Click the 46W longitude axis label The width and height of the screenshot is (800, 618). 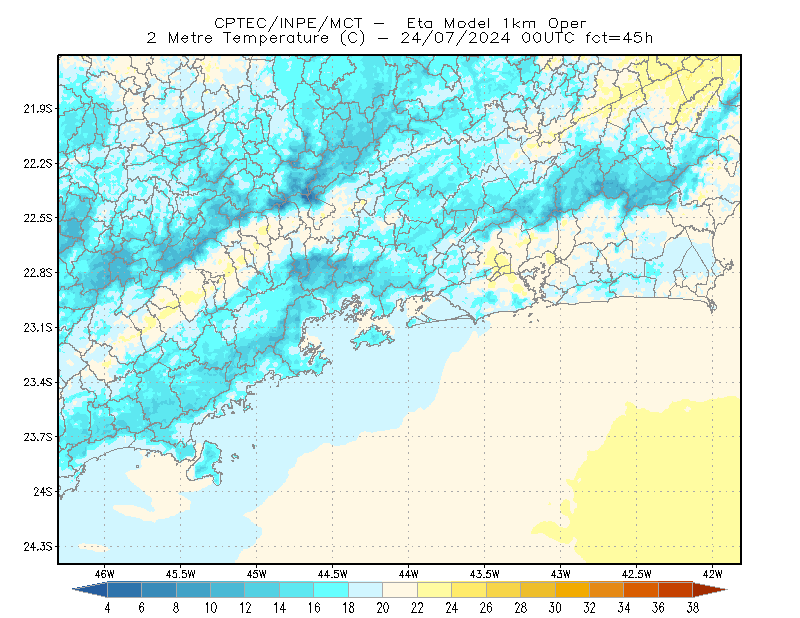pyautogui.click(x=105, y=574)
